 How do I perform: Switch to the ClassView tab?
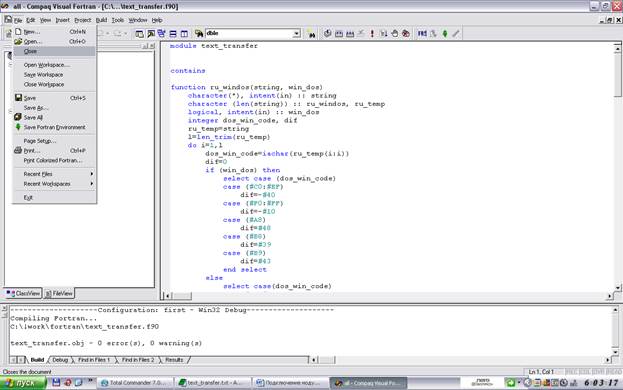(x=23, y=293)
